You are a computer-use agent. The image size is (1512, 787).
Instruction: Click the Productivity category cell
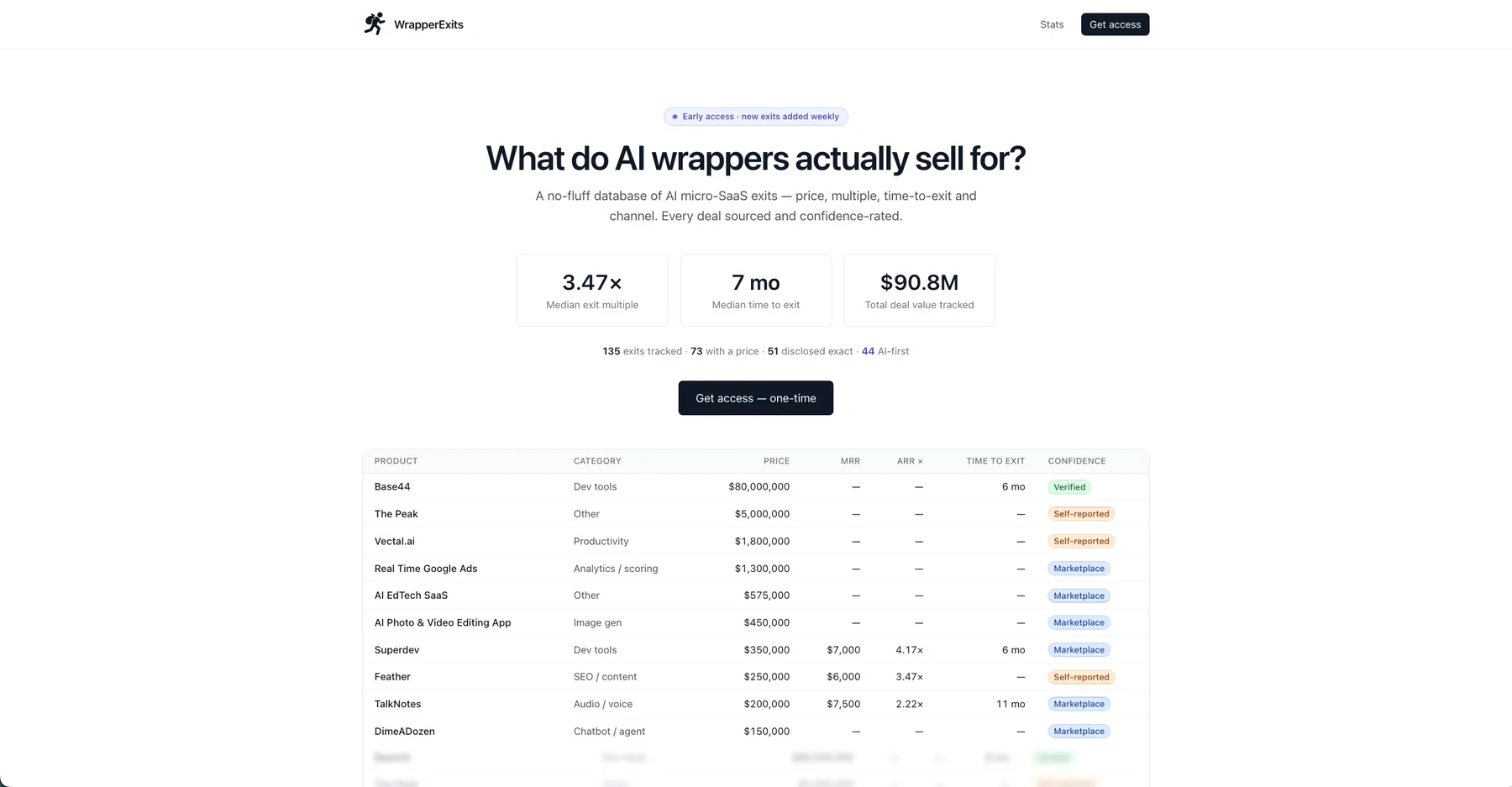601,542
